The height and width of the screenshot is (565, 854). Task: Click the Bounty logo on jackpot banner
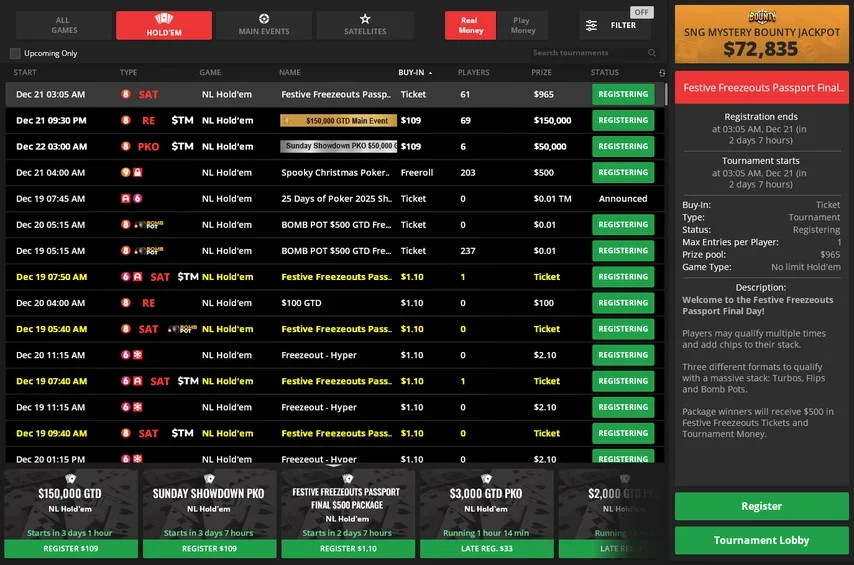coord(762,16)
